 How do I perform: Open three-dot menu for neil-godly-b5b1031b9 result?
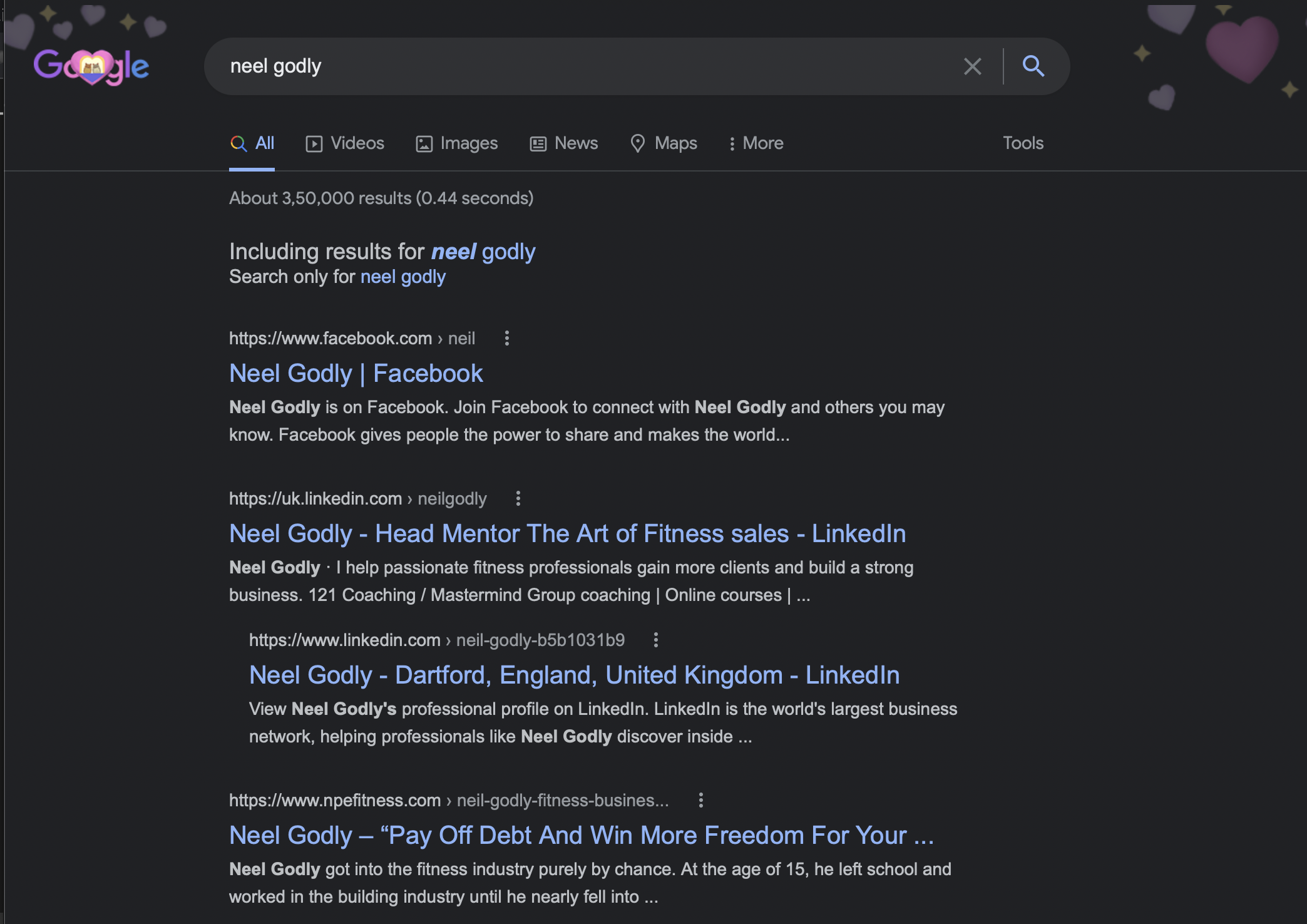click(x=655, y=640)
